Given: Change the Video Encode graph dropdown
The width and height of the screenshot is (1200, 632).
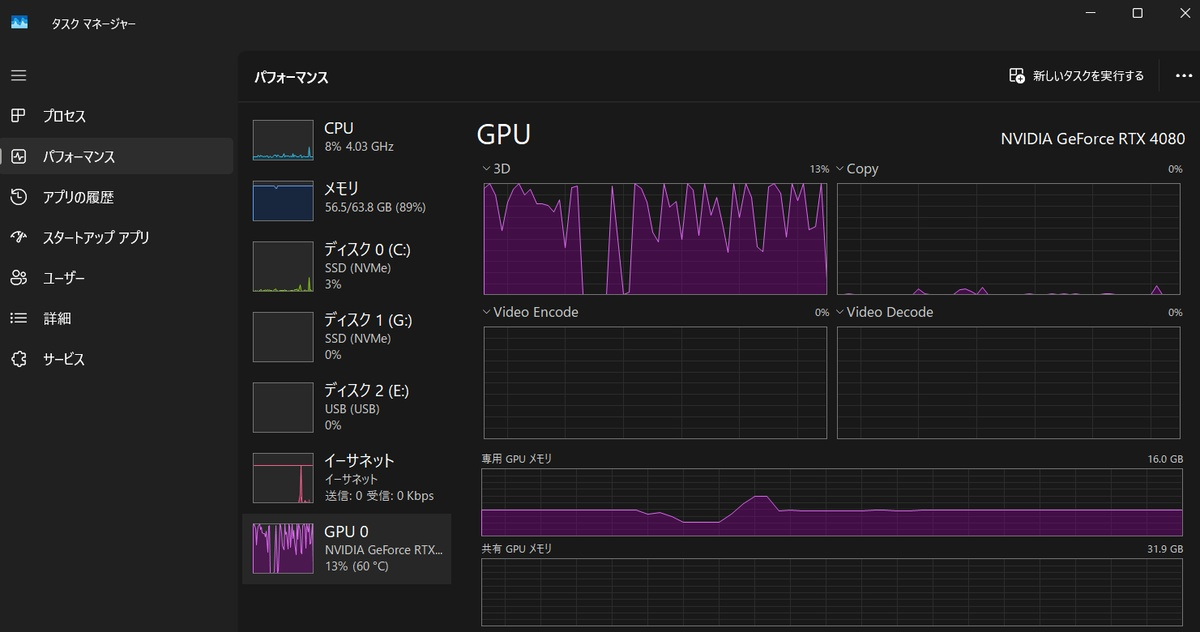Looking at the screenshot, I should (487, 312).
